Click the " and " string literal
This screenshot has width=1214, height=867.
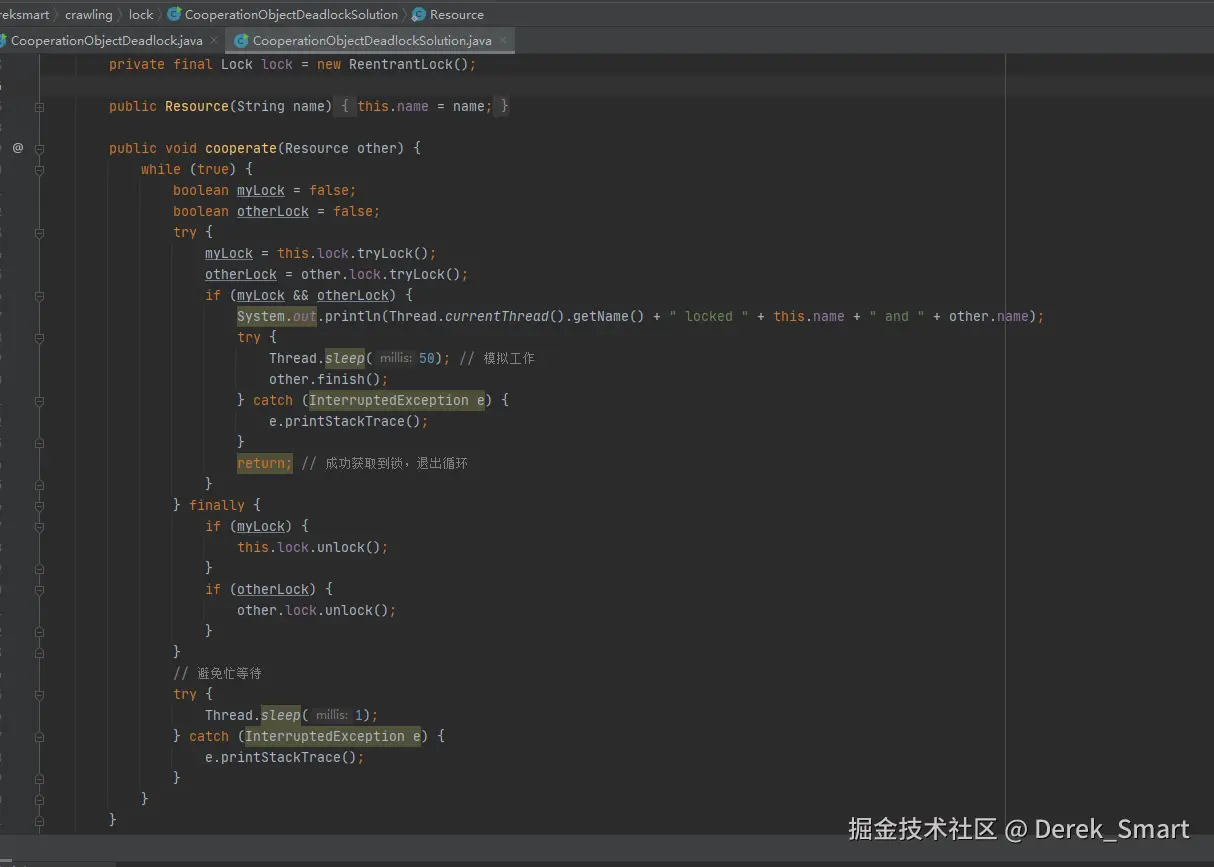(x=897, y=316)
